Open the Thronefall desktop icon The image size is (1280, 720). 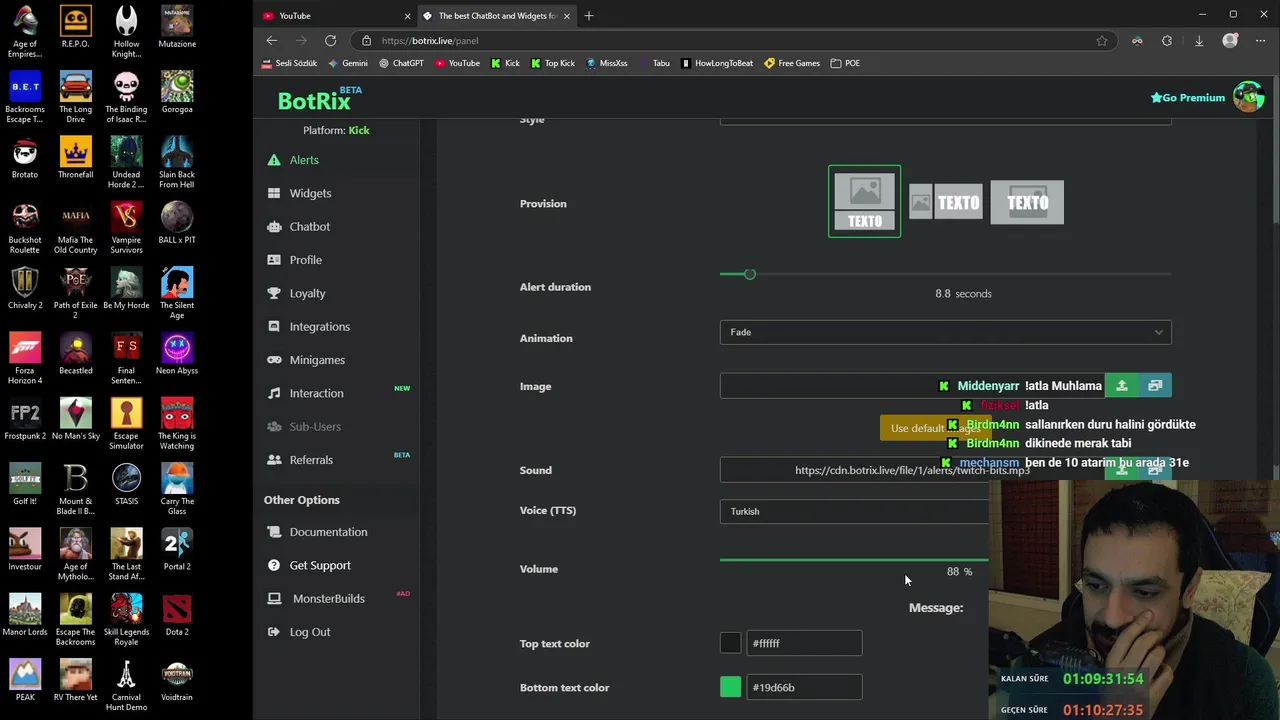click(76, 158)
